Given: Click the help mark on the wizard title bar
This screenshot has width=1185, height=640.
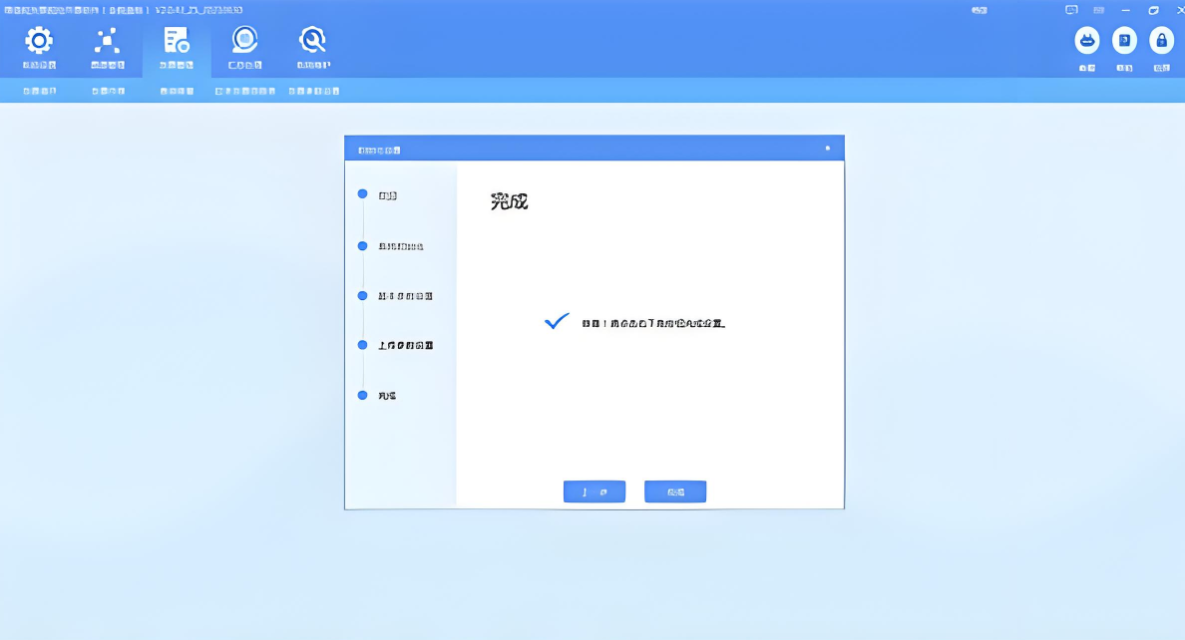Looking at the screenshot, I should pyautogui.click(x=827, y=147).
